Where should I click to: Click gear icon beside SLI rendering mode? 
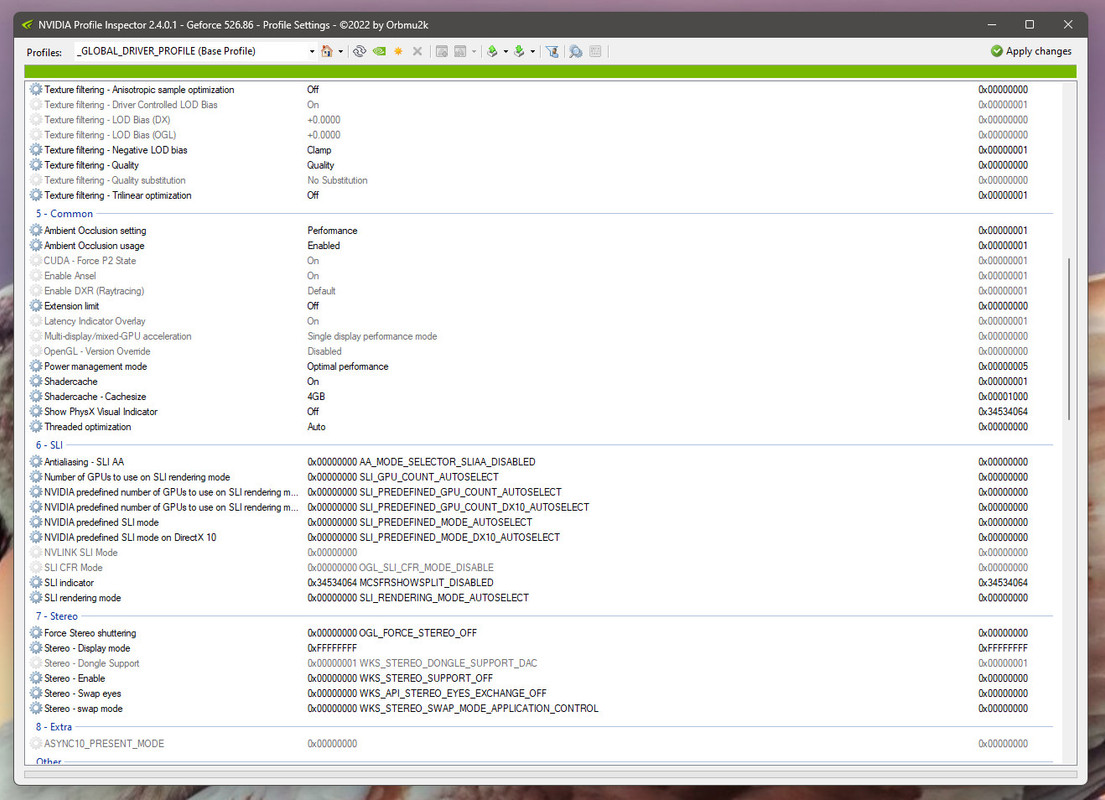point(36,598)
